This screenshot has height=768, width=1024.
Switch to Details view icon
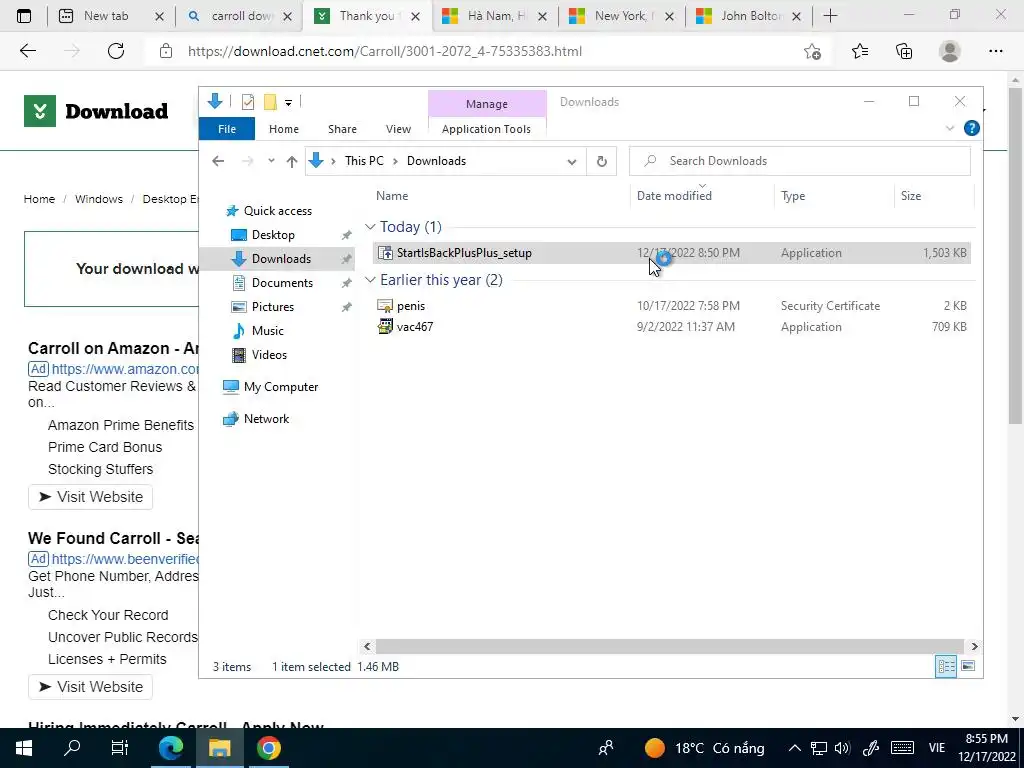click(x=946, y=666)
